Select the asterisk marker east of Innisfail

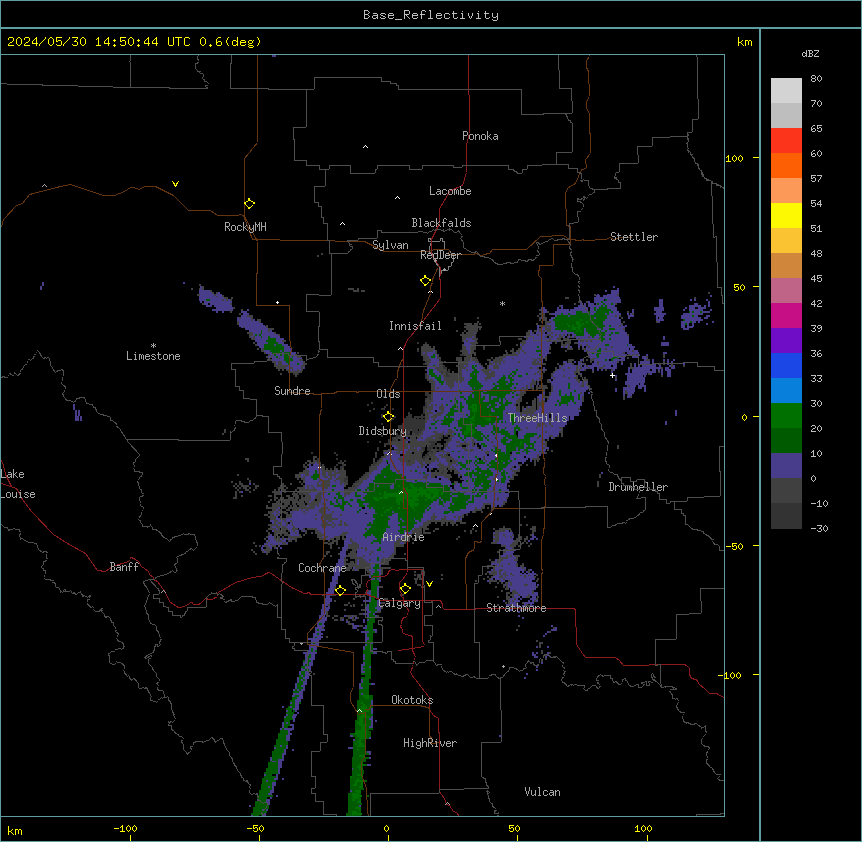502,303
